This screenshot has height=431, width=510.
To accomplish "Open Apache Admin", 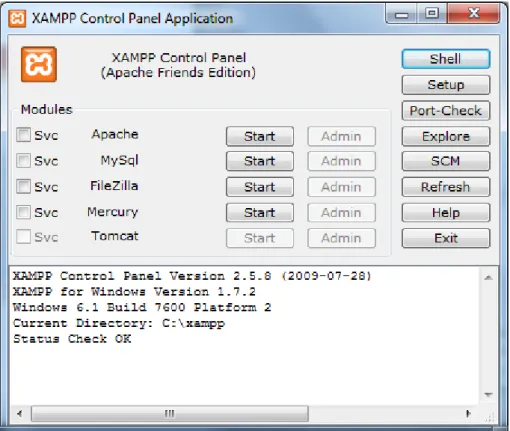I will click(x=341, y=136).
